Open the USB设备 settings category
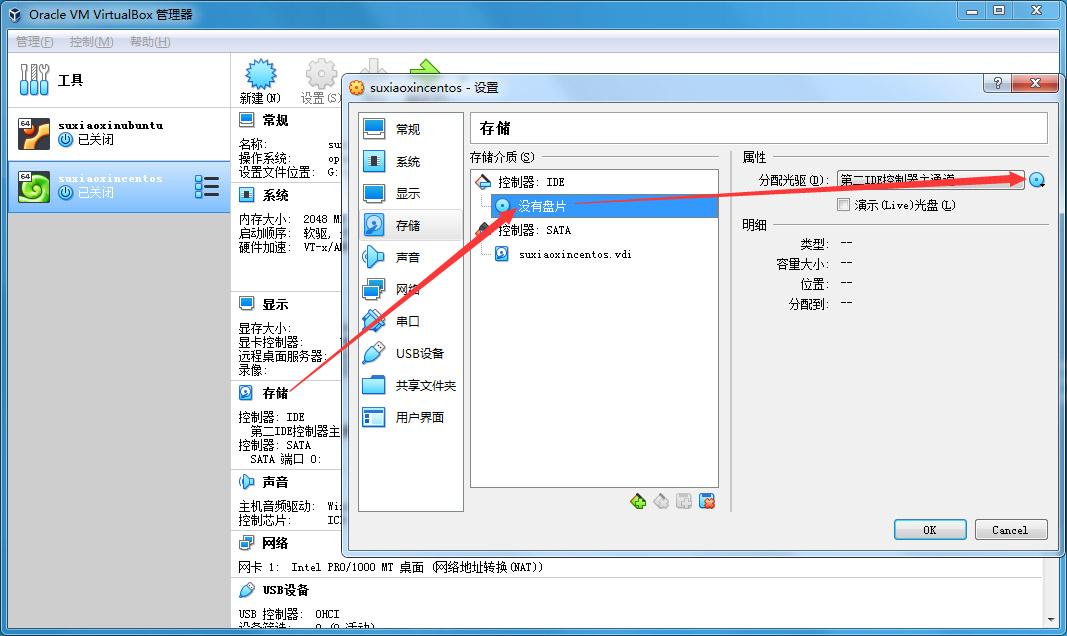 pos(410,353)
